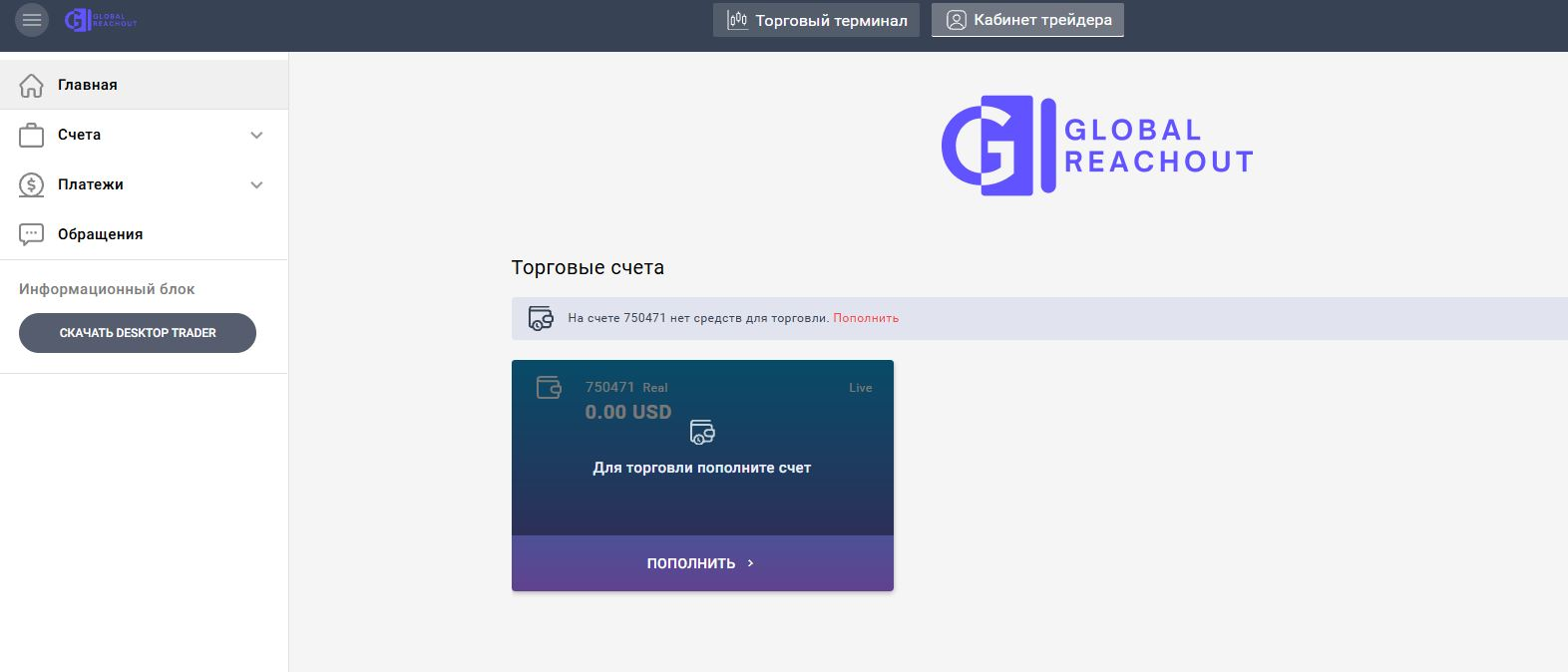Click the house icon next to Главная

click(32, 86)
